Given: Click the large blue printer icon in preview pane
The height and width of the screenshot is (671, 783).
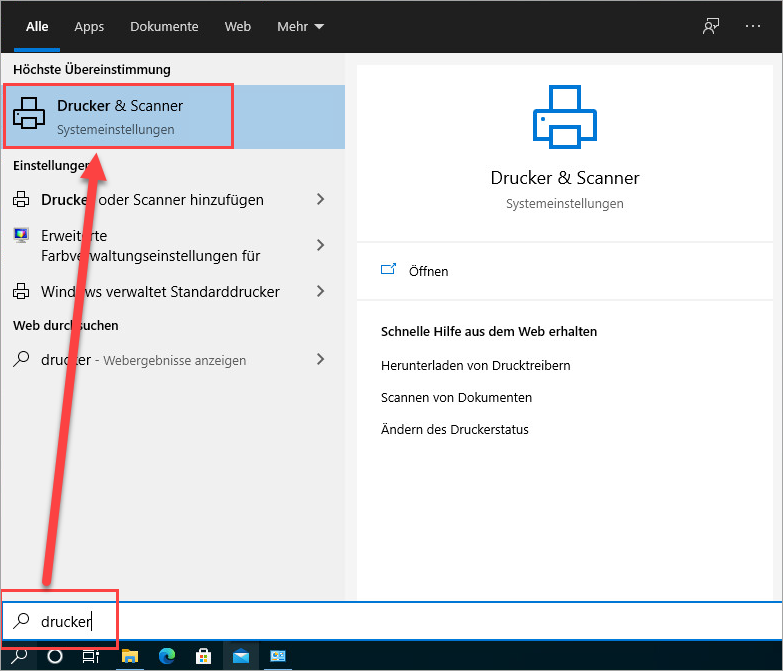Looking at the screenshot, I should coord(565,117).
